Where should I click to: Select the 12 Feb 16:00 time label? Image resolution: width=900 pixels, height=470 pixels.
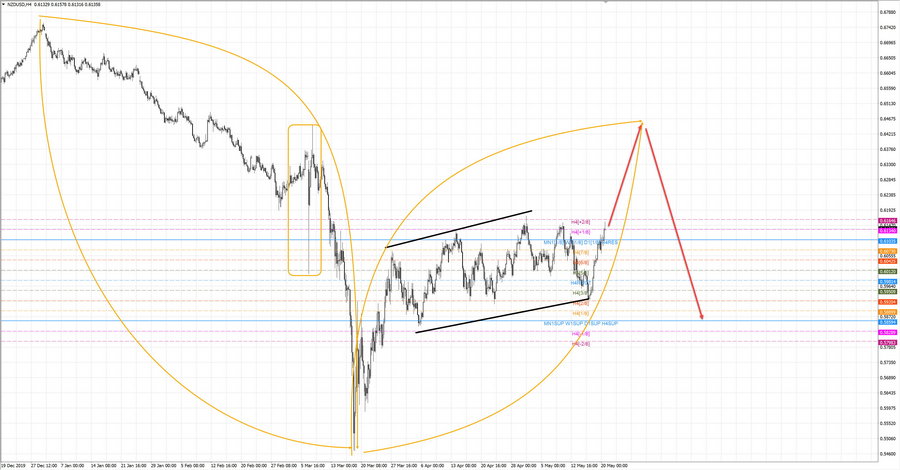coord(223,466)
